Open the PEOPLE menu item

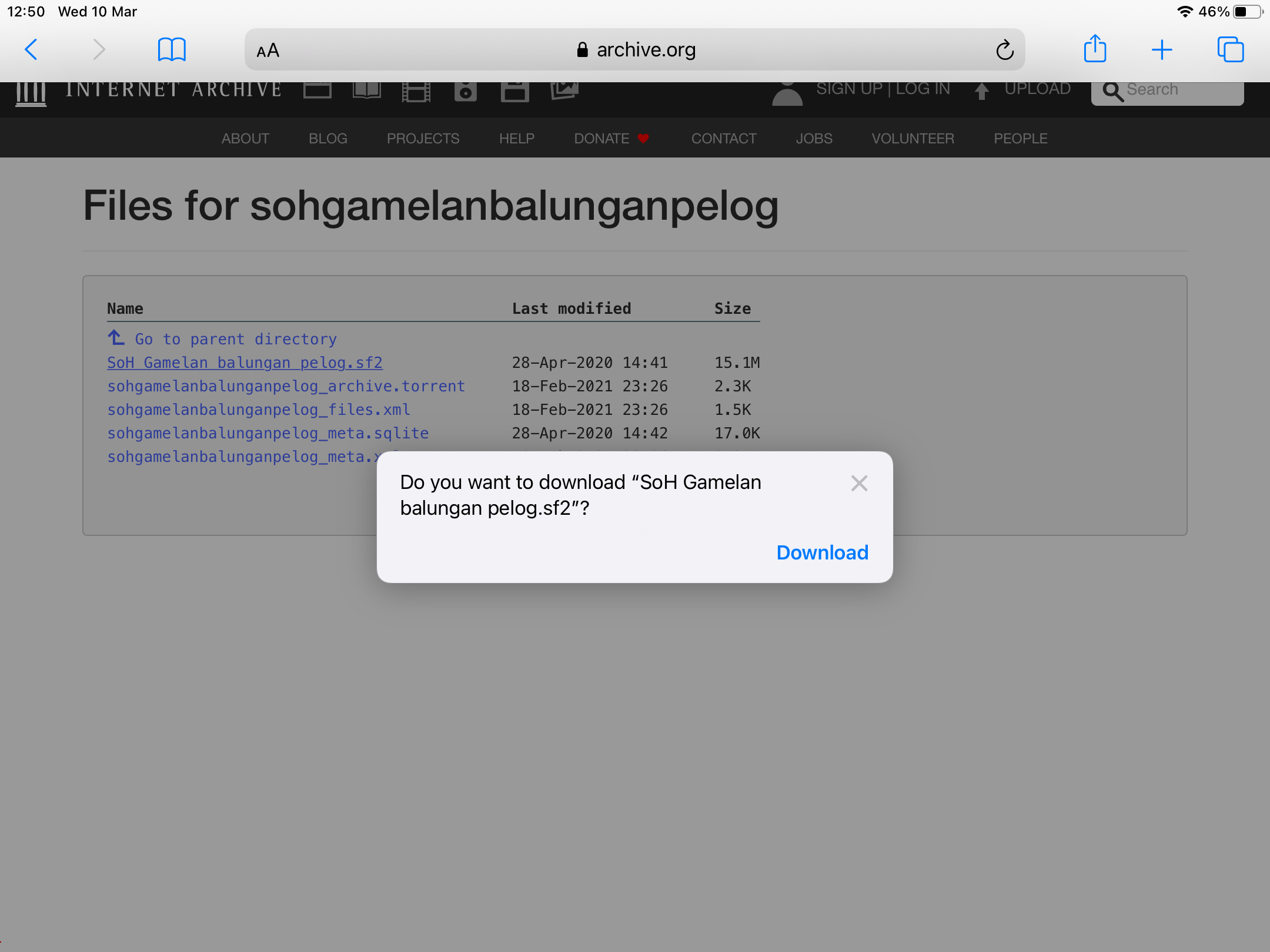click(x=1021, y=139)
